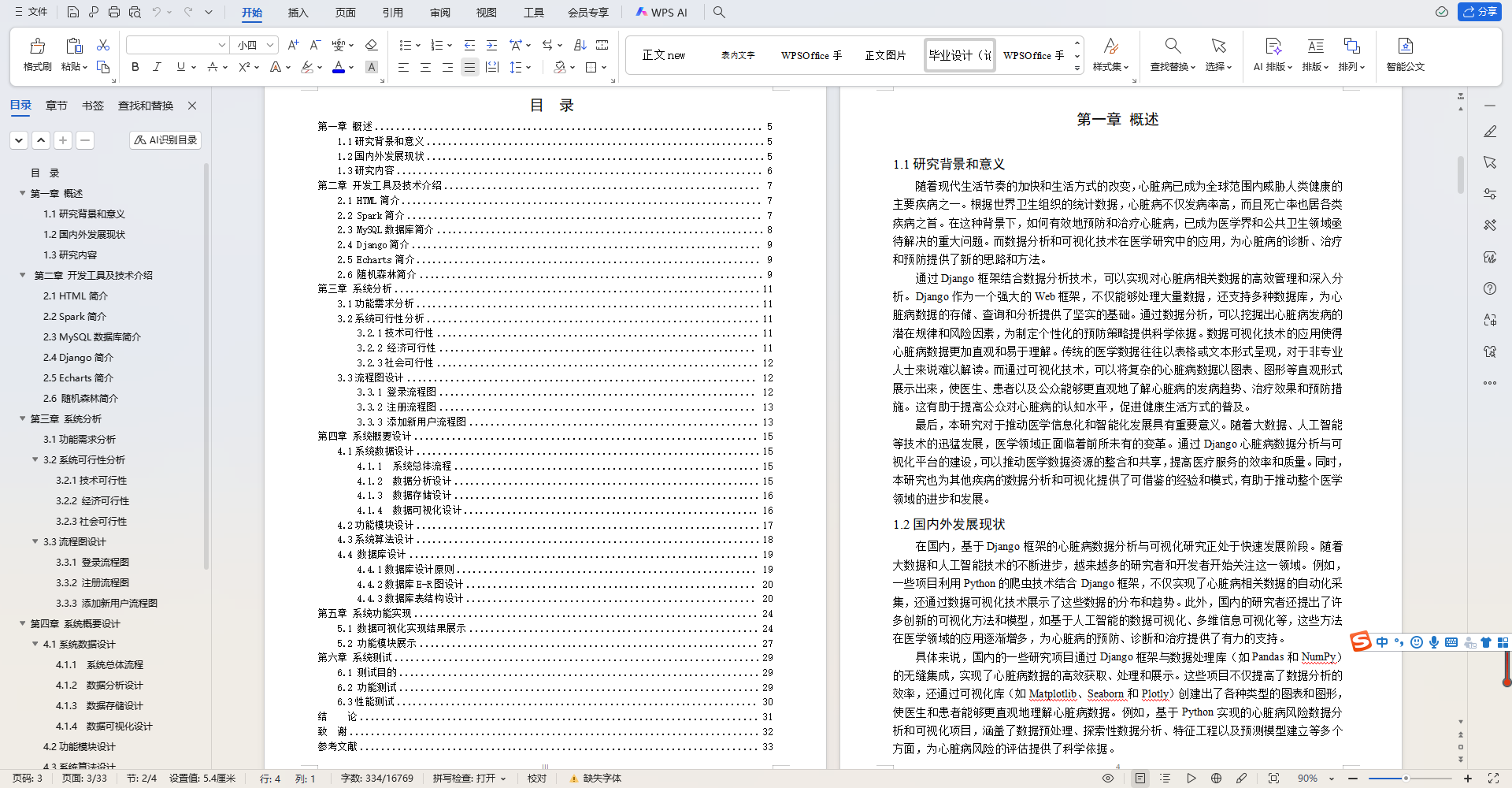Toggle superscript X² formatting
This screenshot has width=1512, height=788.
click(x=244, y=67)
